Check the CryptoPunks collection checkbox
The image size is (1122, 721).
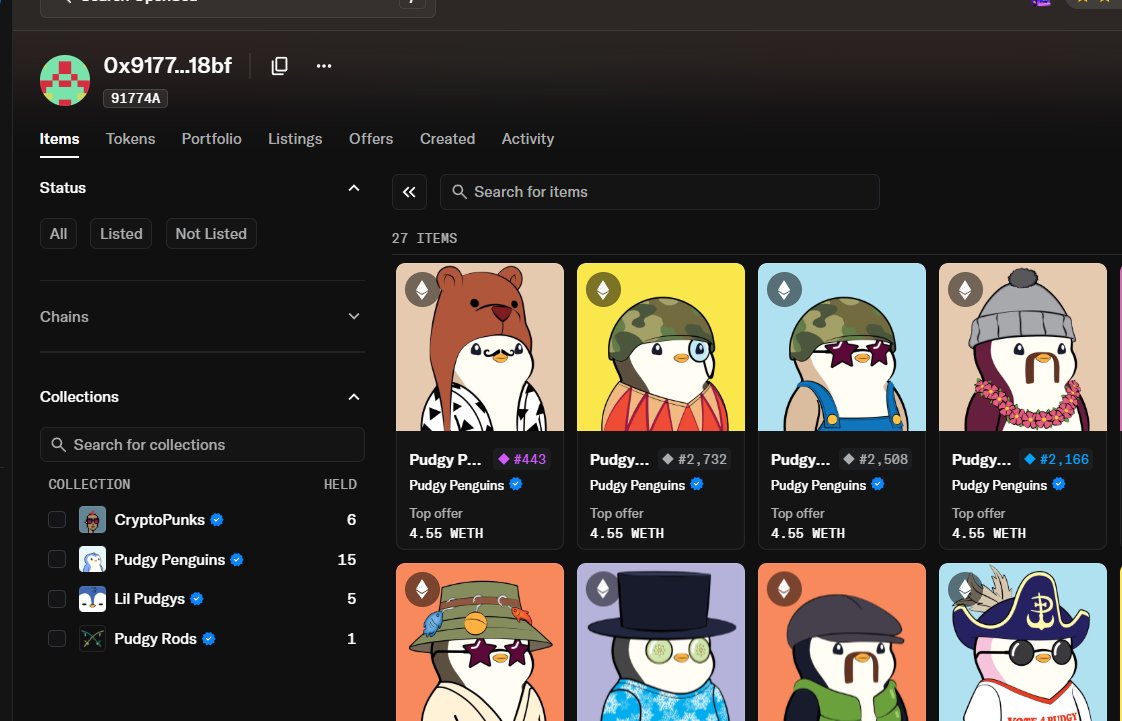[x=57, y=520]
